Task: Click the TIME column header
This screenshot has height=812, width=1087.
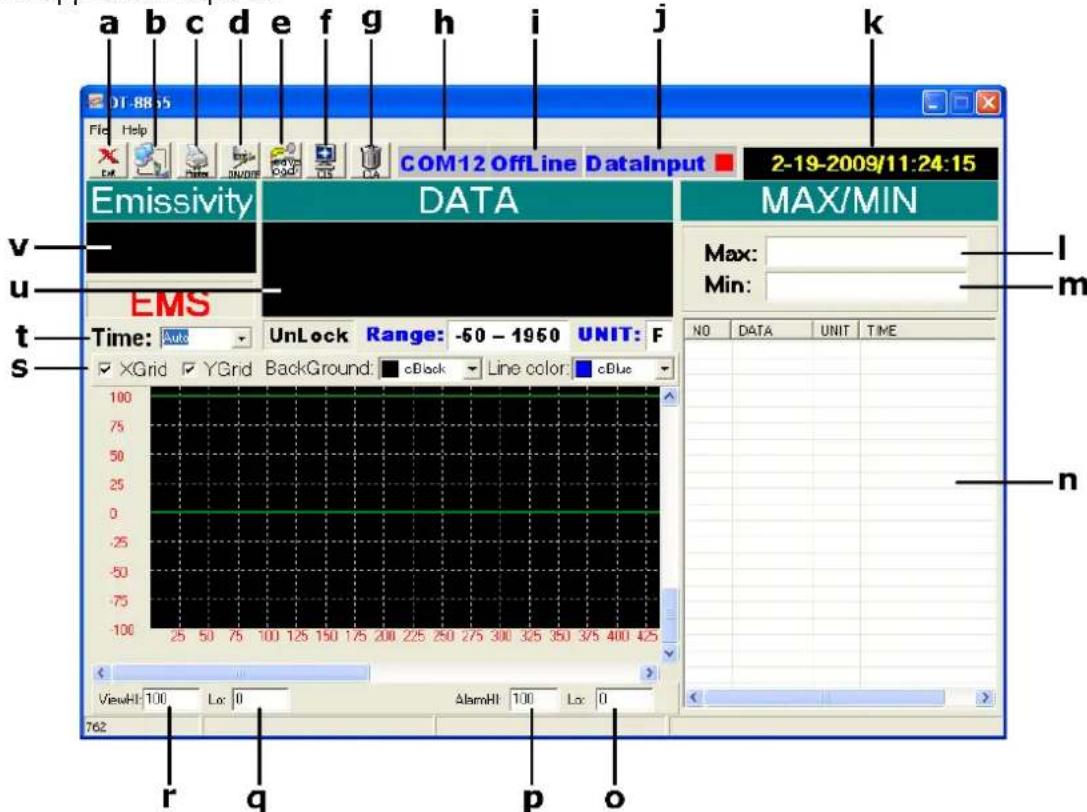Action: [x=928, y=330]
